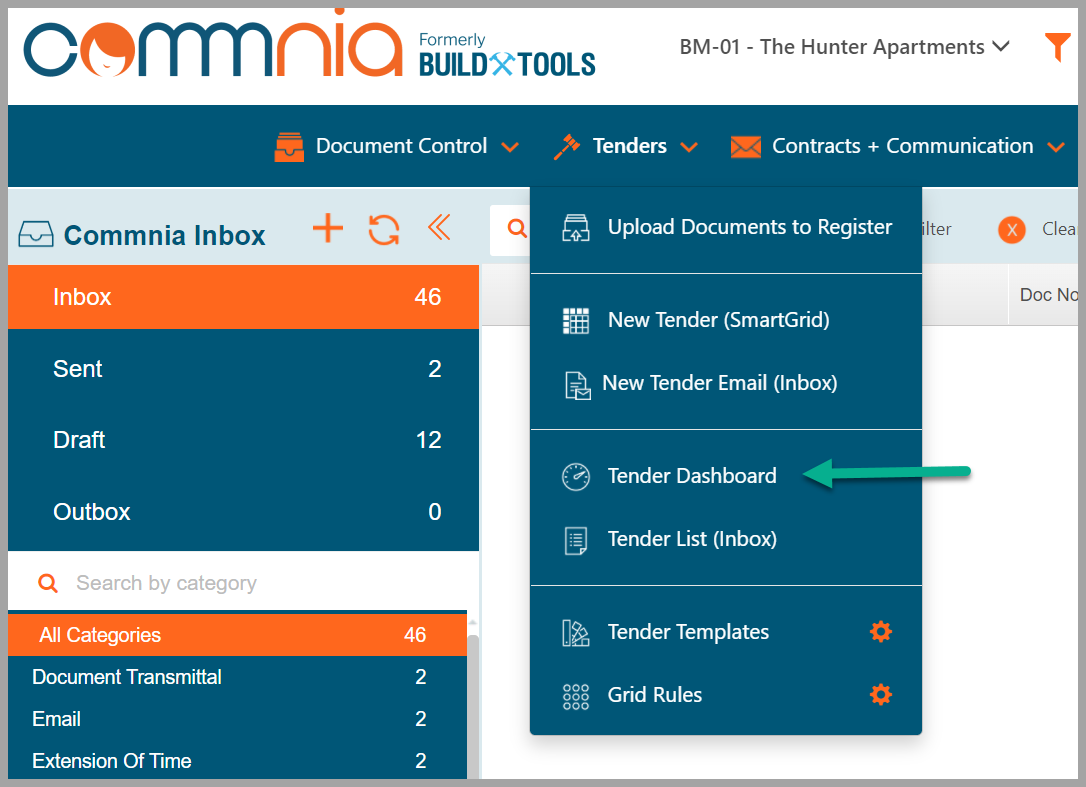Open Tender Dashboard

click(x=726, y=476)
